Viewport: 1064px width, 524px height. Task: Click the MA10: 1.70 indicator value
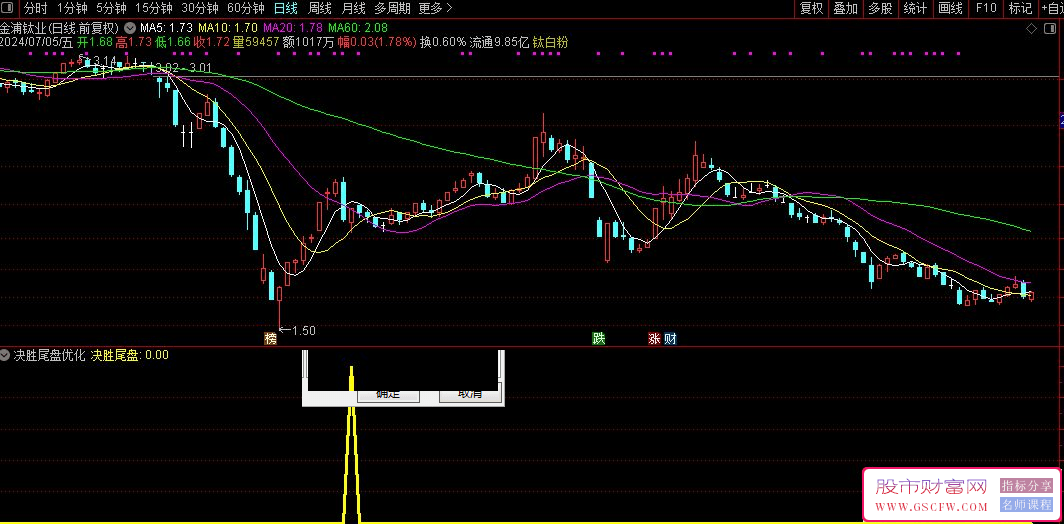pyautogui.click(x=228, y=29)
